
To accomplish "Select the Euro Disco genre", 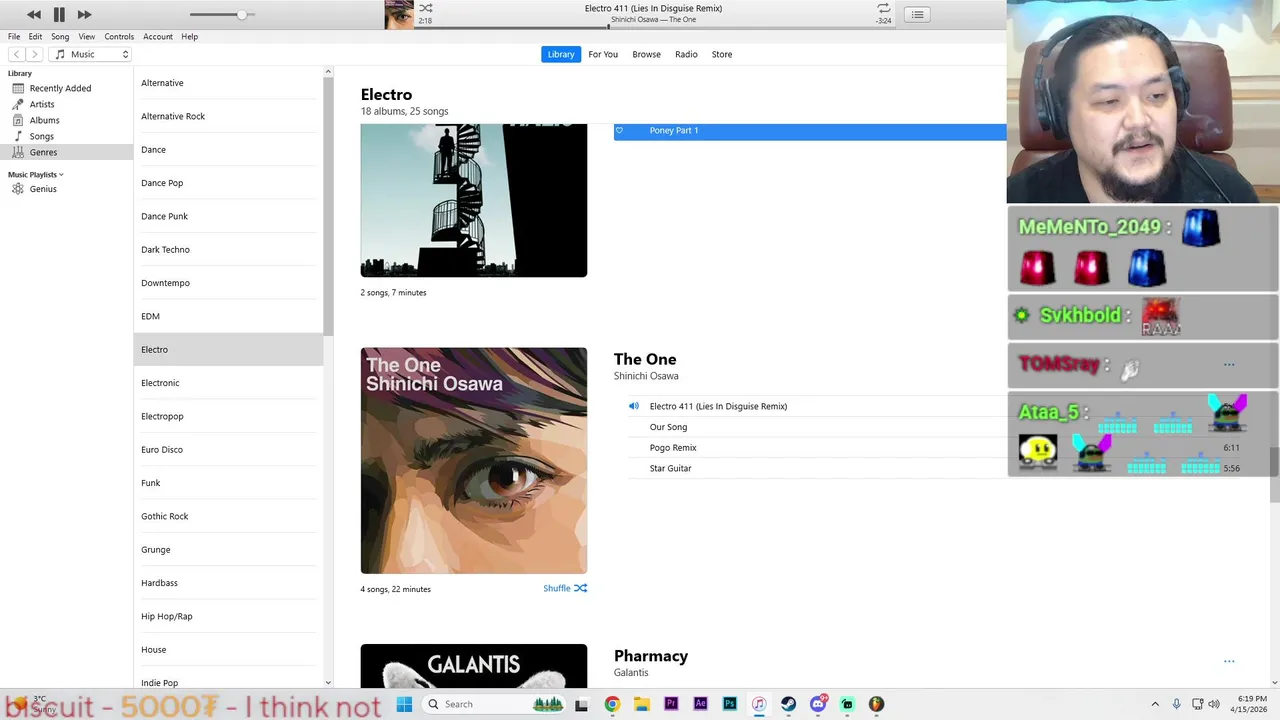I will [x=228, y=449].
